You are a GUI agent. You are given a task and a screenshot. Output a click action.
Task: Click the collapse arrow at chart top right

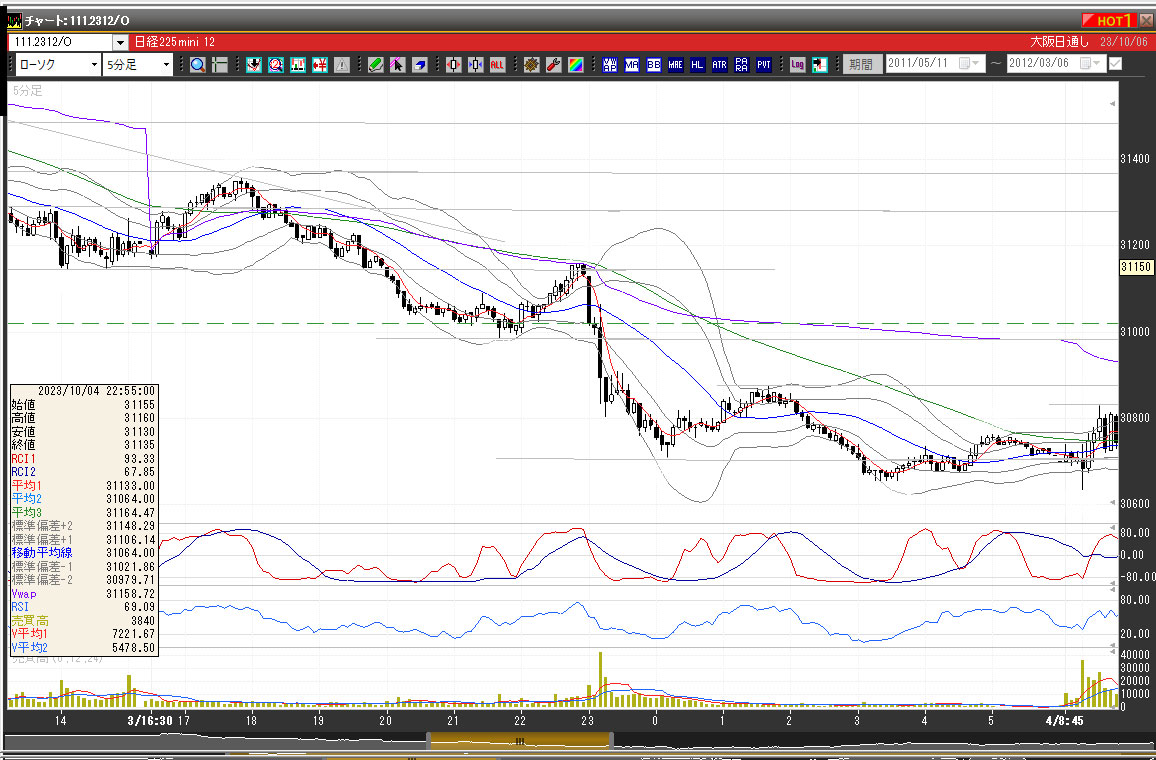click(x=1113, y=105)
